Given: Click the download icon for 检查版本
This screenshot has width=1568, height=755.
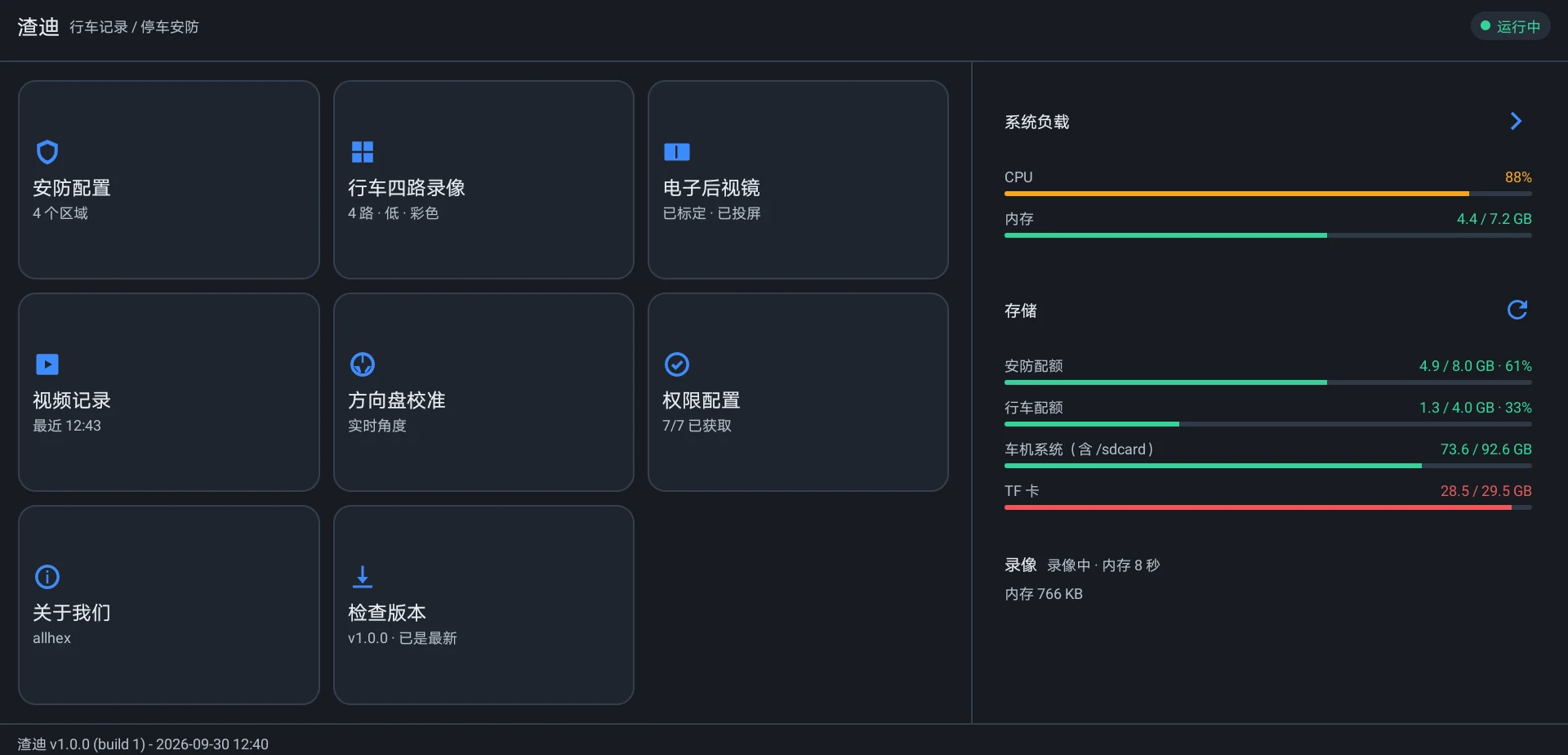Looking at the screenshot, I should pyautogui.click(x=363, y=577).
